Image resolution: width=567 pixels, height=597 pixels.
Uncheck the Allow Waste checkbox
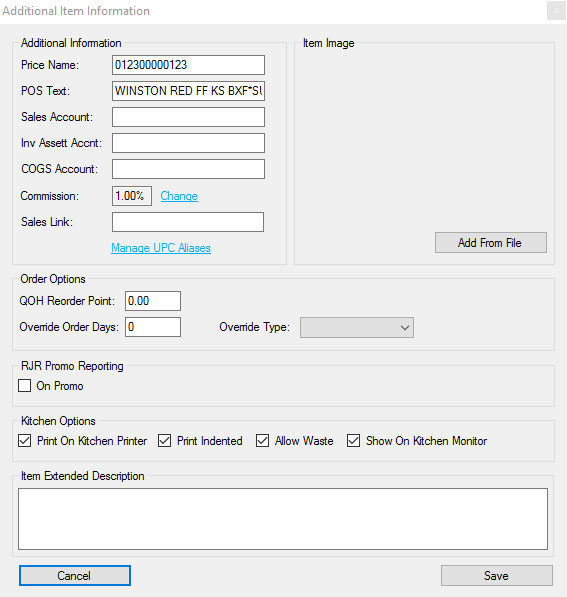click(x=262, y=441)
